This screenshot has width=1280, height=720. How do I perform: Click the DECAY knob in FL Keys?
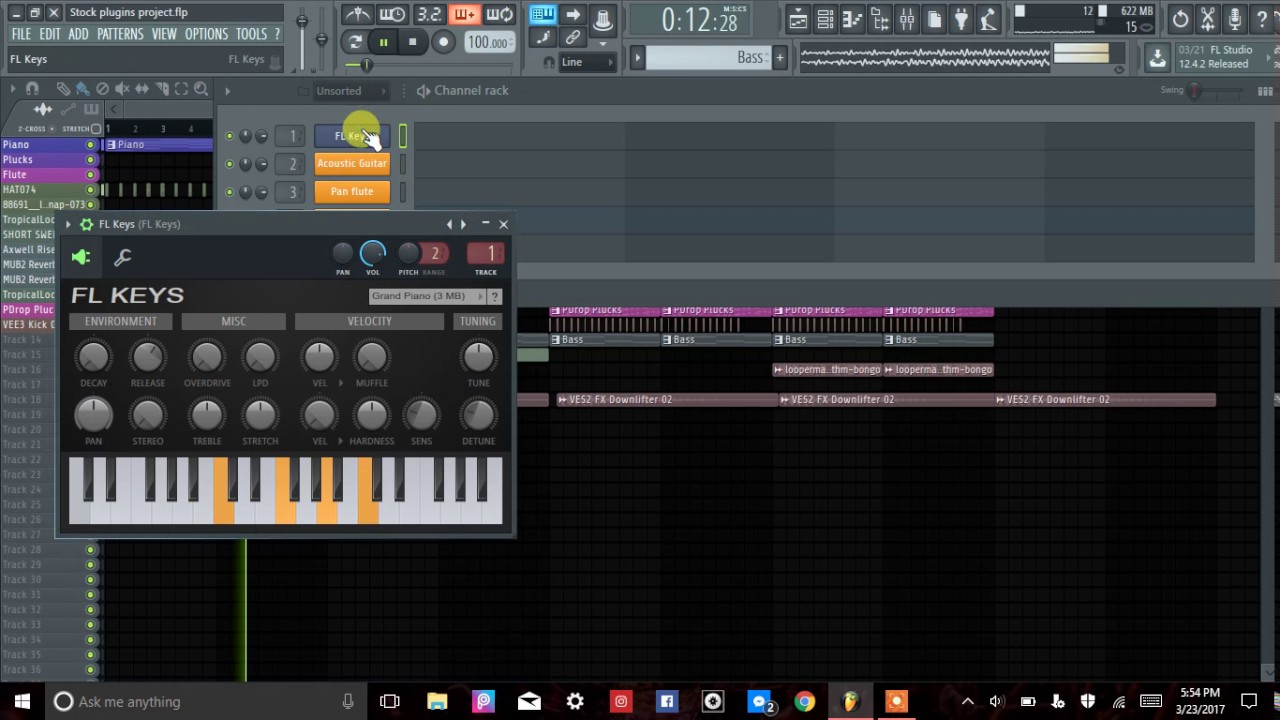(93, 357)
